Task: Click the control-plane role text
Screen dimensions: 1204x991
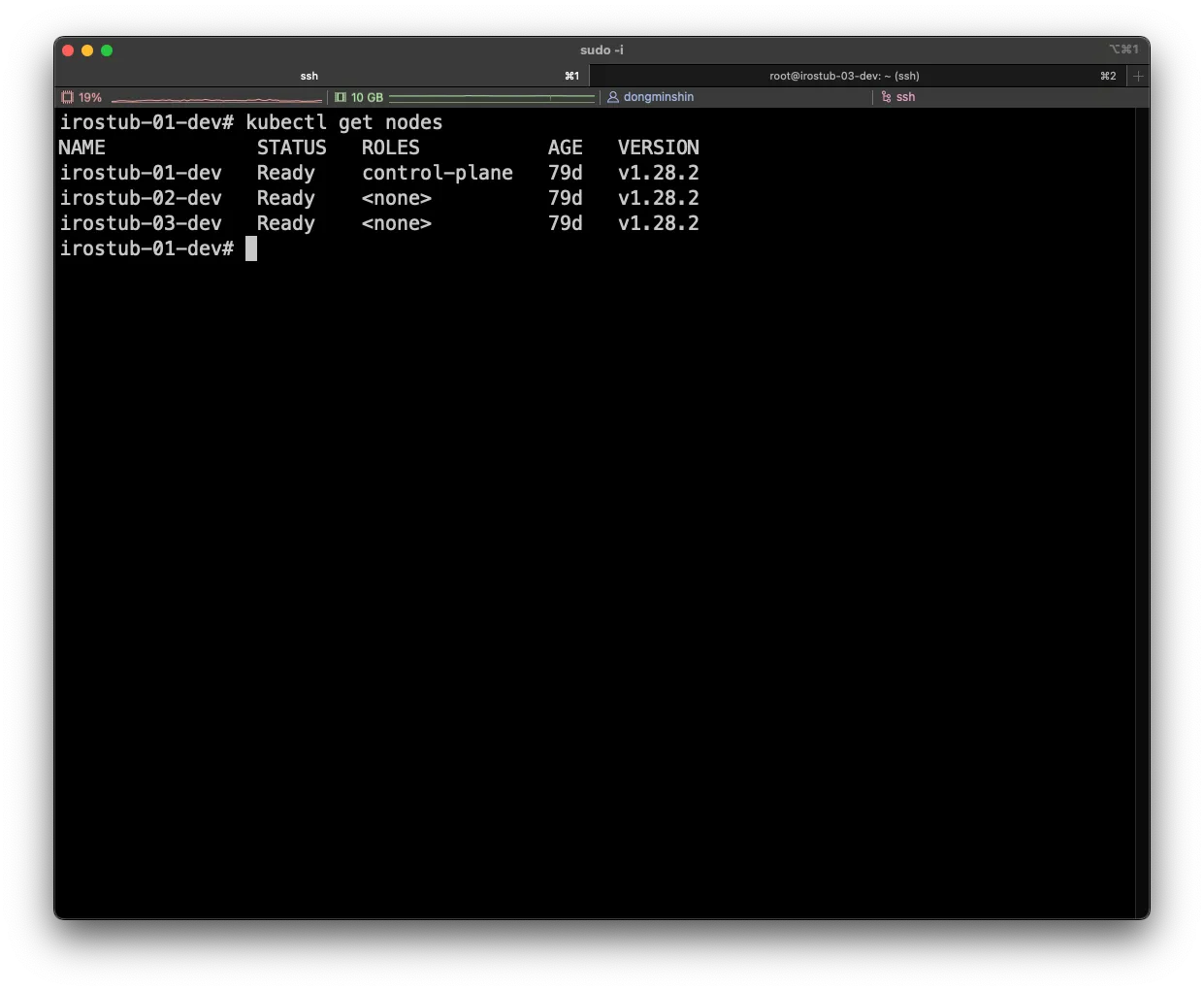Action: click(437, 173)
